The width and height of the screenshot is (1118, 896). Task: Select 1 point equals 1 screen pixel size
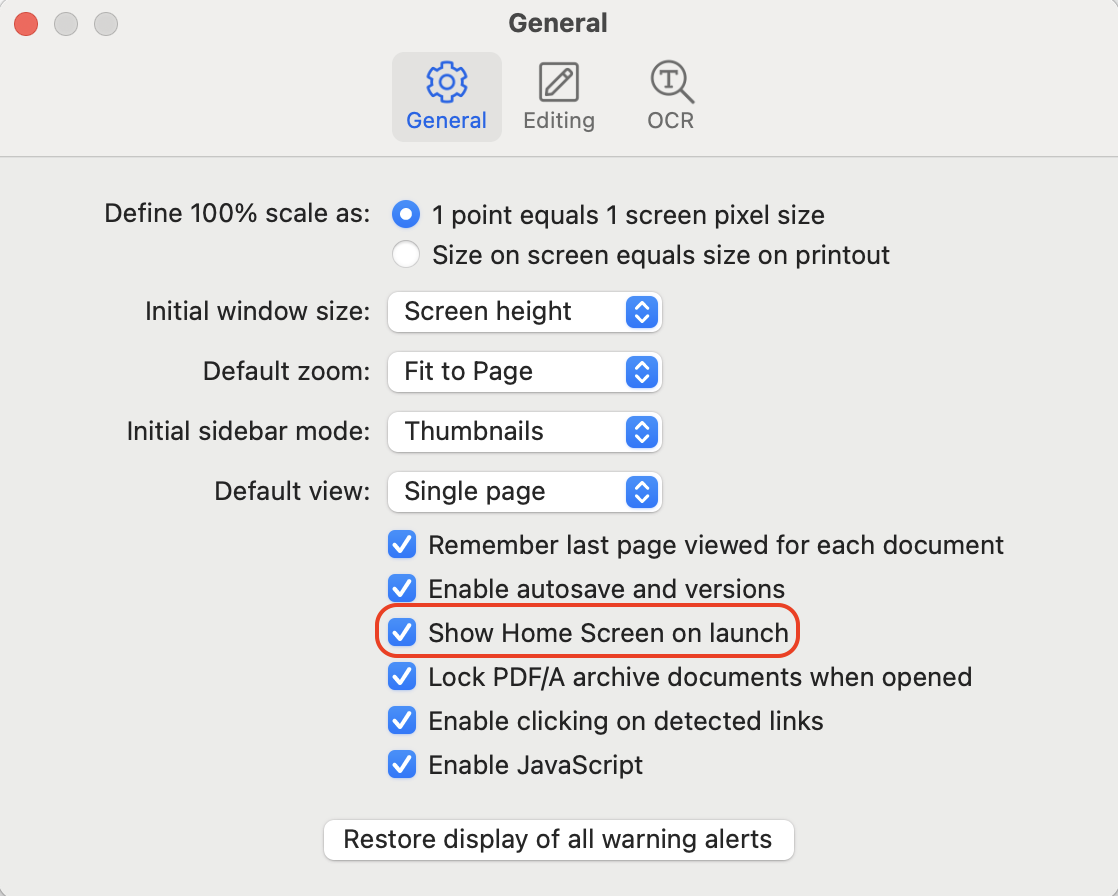tap(406, 214)
